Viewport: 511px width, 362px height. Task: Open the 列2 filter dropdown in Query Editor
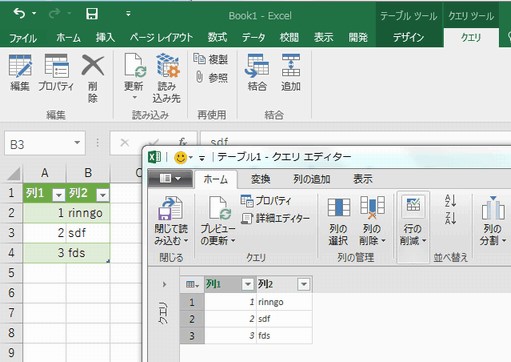pyautogui.click(x=304, y=284)
